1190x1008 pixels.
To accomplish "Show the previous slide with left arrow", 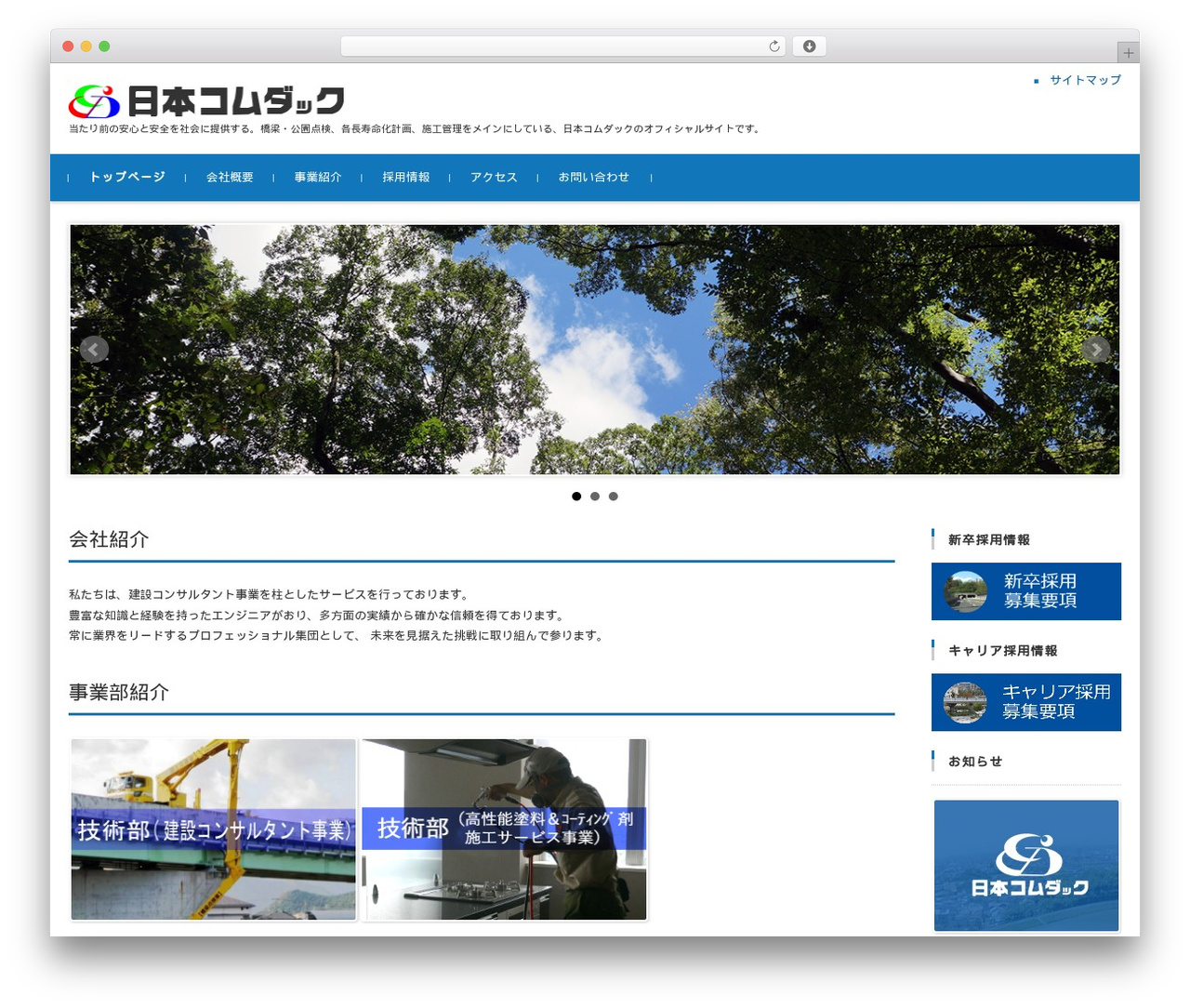I will [94, 349].
